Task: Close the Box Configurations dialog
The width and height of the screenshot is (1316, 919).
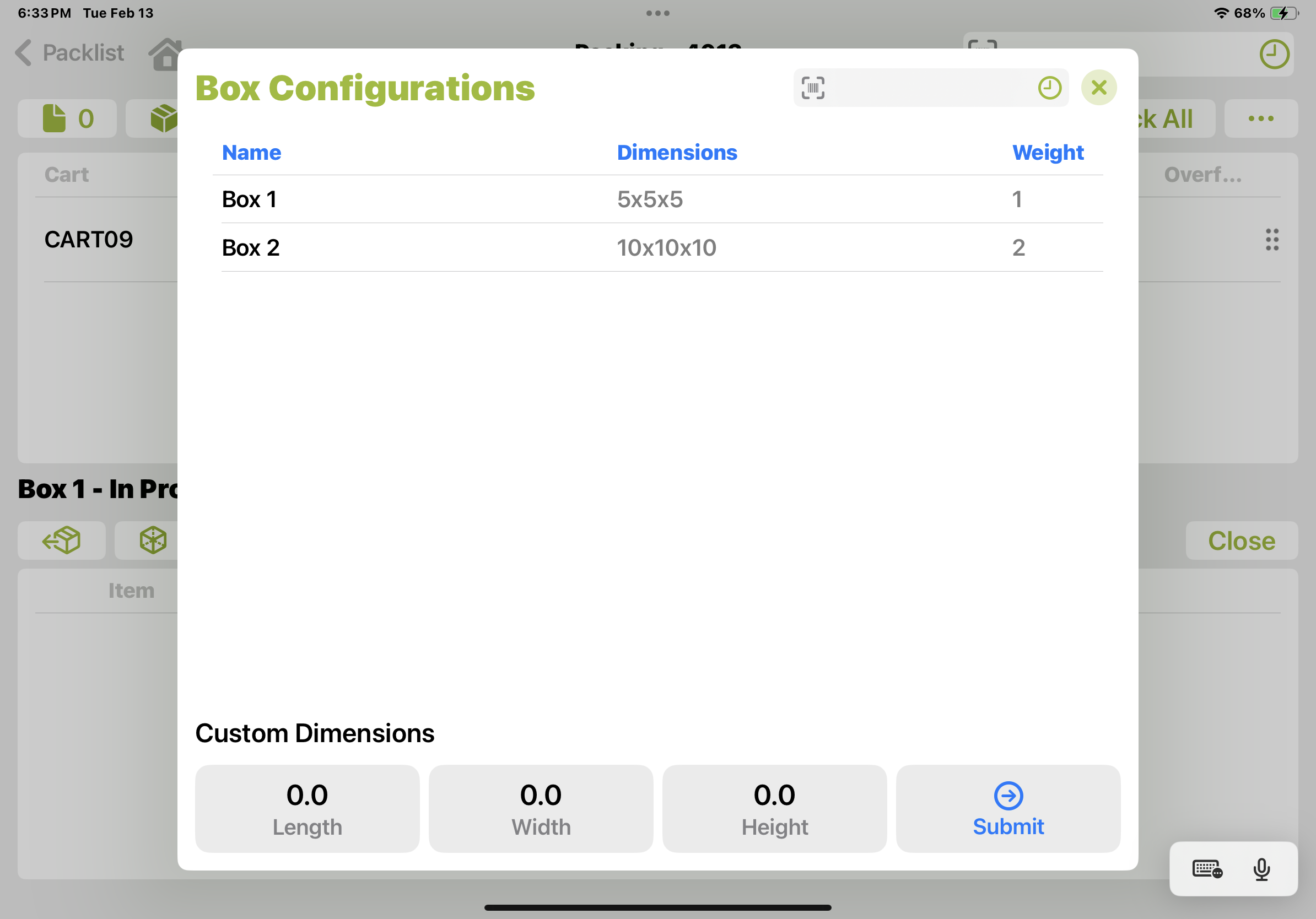Action: tap(1098, 88)
